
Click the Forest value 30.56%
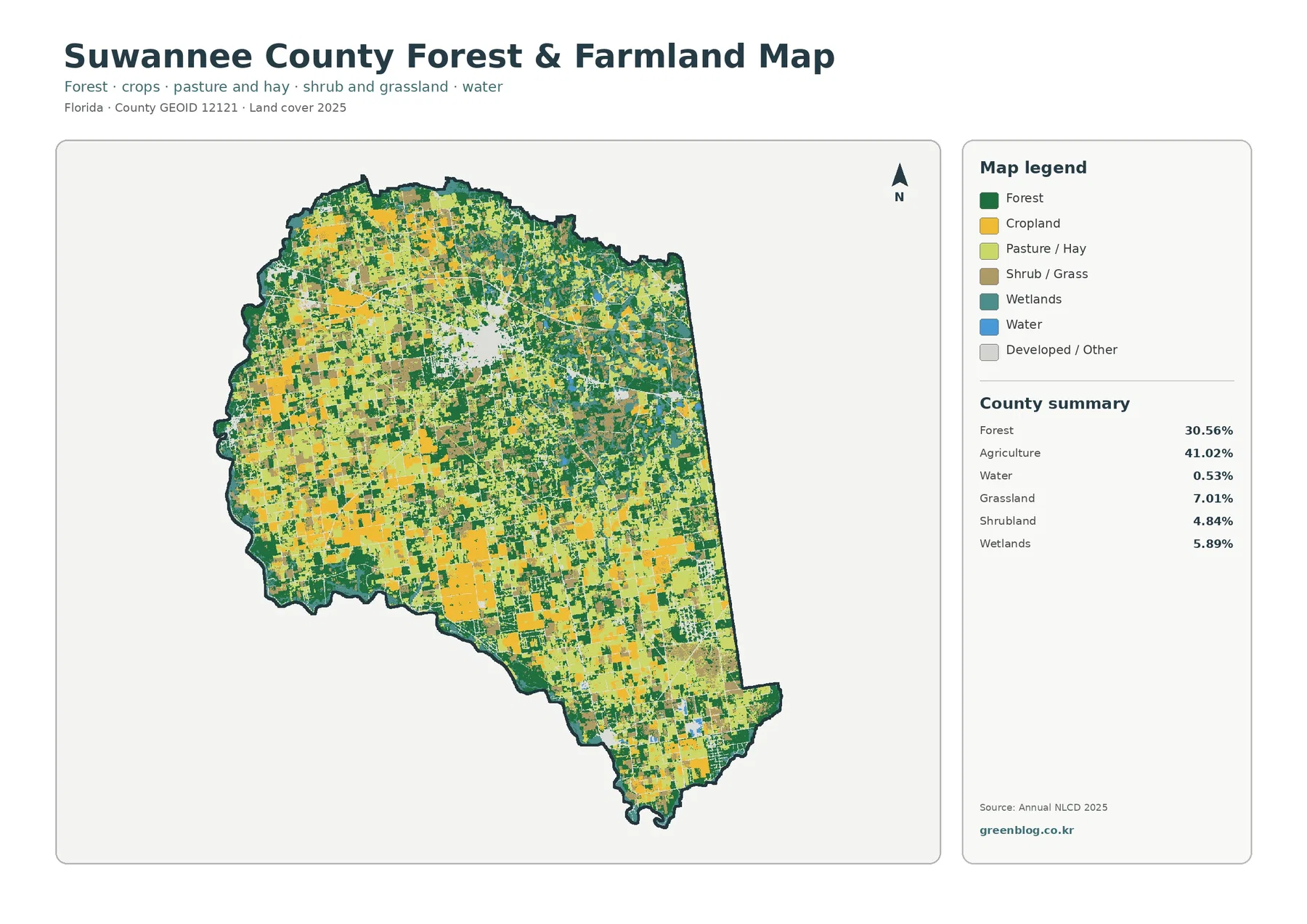click(1208, 430)
